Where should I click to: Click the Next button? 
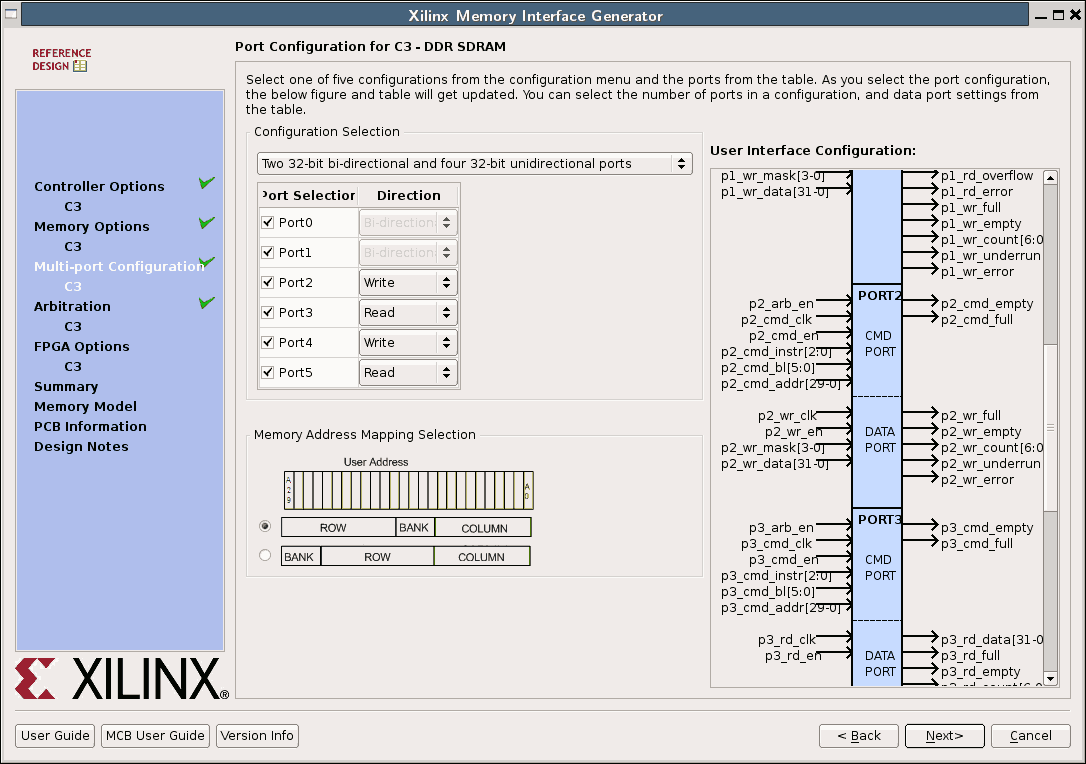(x=944, y=736)
